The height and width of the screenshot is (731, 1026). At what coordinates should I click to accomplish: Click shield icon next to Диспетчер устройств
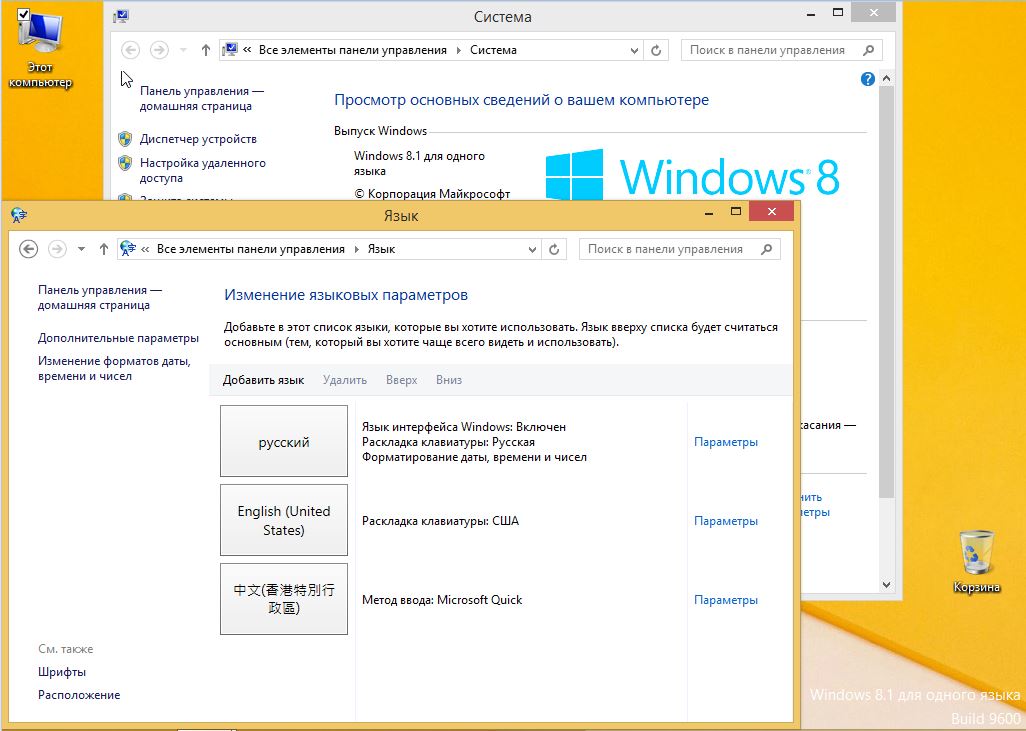125,139
